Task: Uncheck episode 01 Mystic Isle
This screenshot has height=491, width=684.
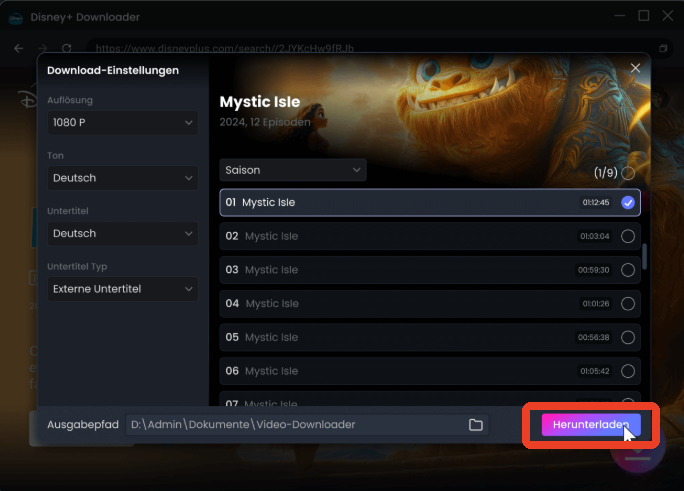Action: pos(628,202)
